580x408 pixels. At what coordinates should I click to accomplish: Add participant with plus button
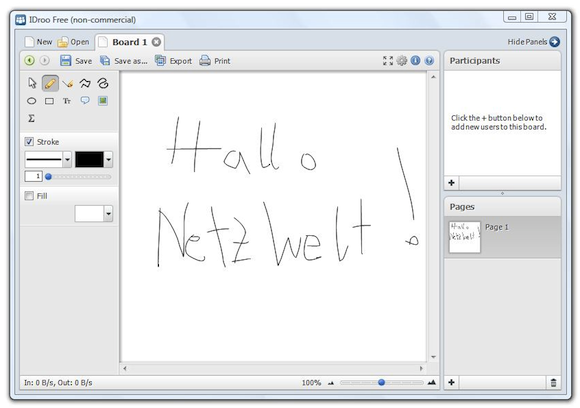point(452,183)
